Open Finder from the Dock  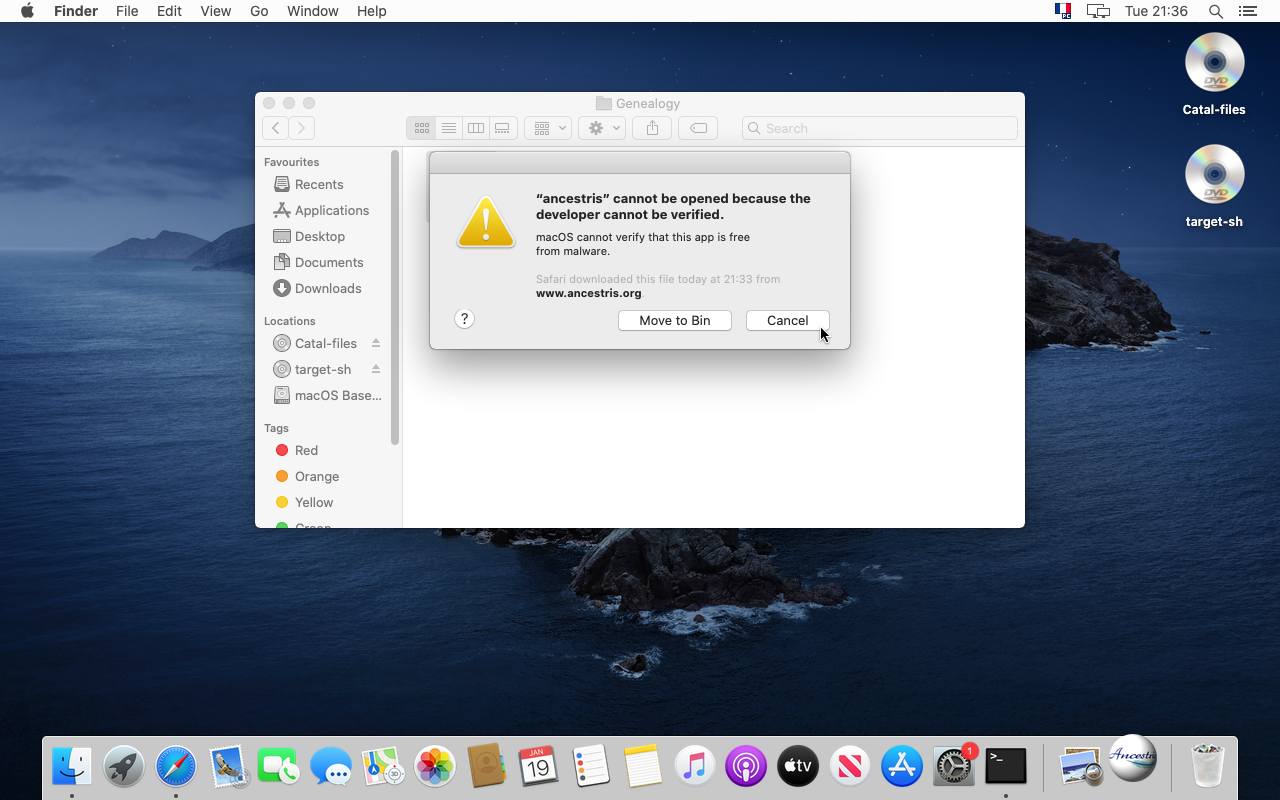coord(72,767)
